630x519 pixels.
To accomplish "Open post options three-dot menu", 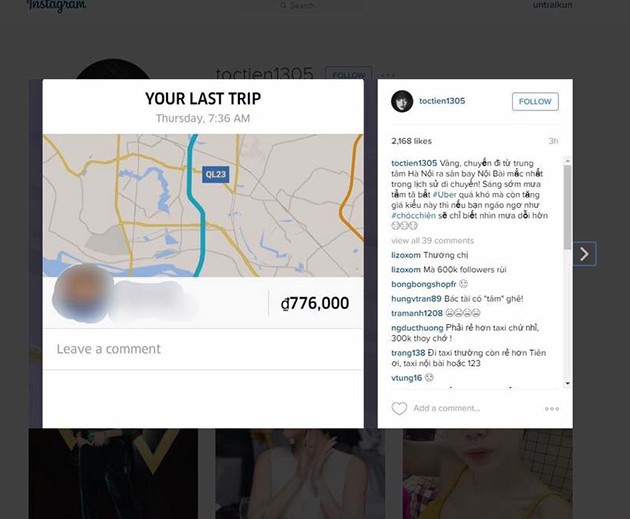I will tap(552, 409).
